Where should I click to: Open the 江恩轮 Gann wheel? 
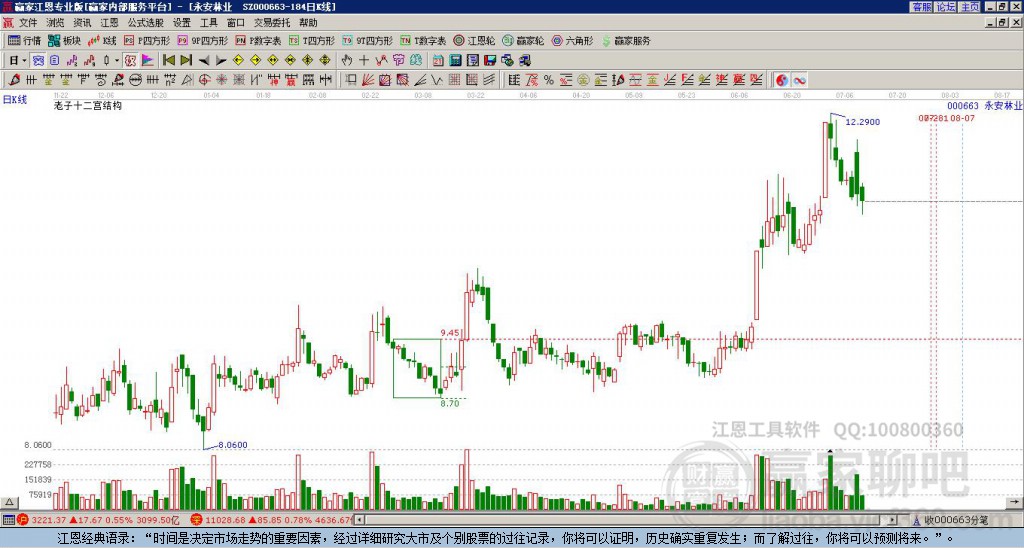point(474,40)
